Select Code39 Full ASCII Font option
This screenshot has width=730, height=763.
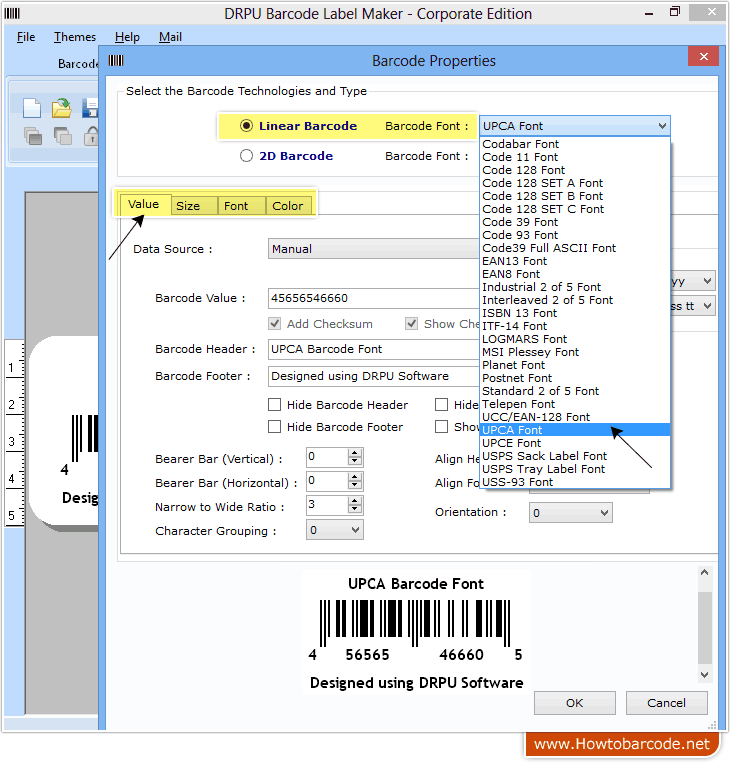575,248
